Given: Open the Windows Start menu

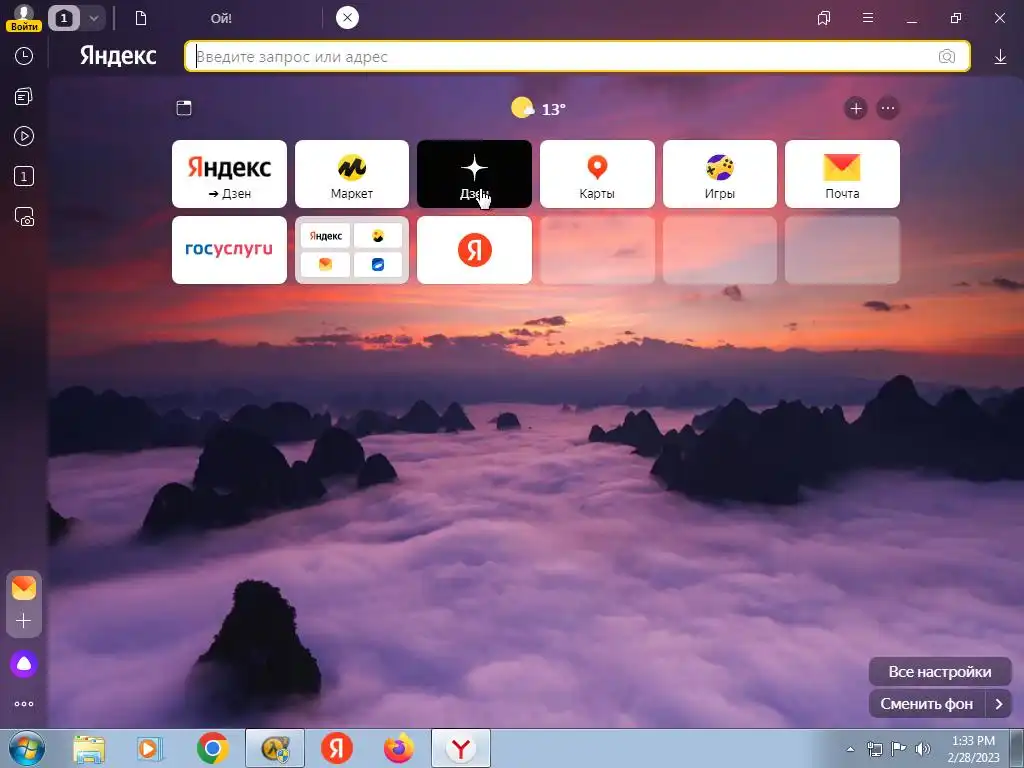Looking at the screenshot, I should 26,748.
